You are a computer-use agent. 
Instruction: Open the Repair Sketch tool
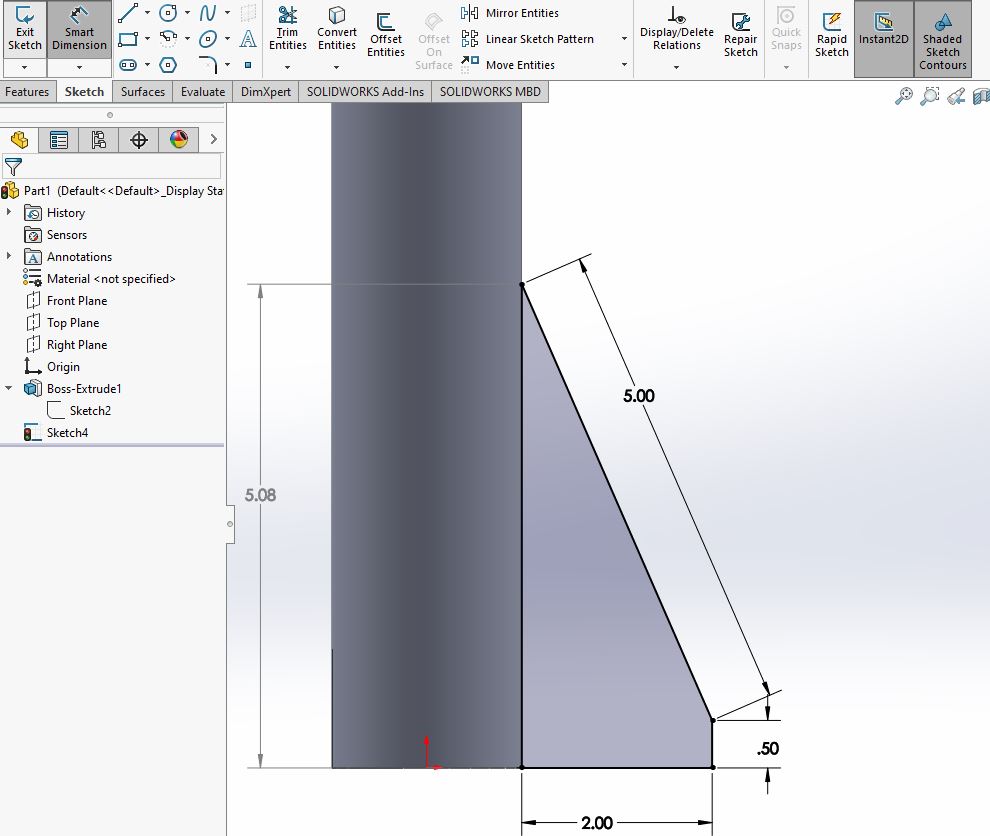[740, 35]
